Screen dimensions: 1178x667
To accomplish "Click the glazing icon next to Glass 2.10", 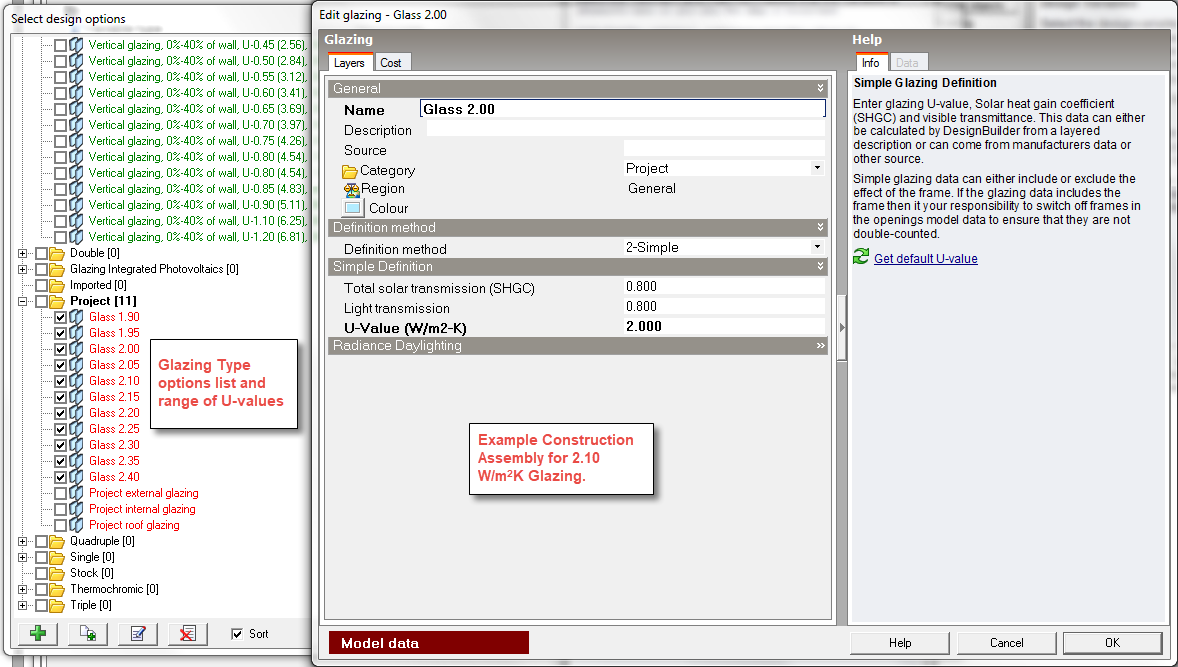I will coord(76,381).
